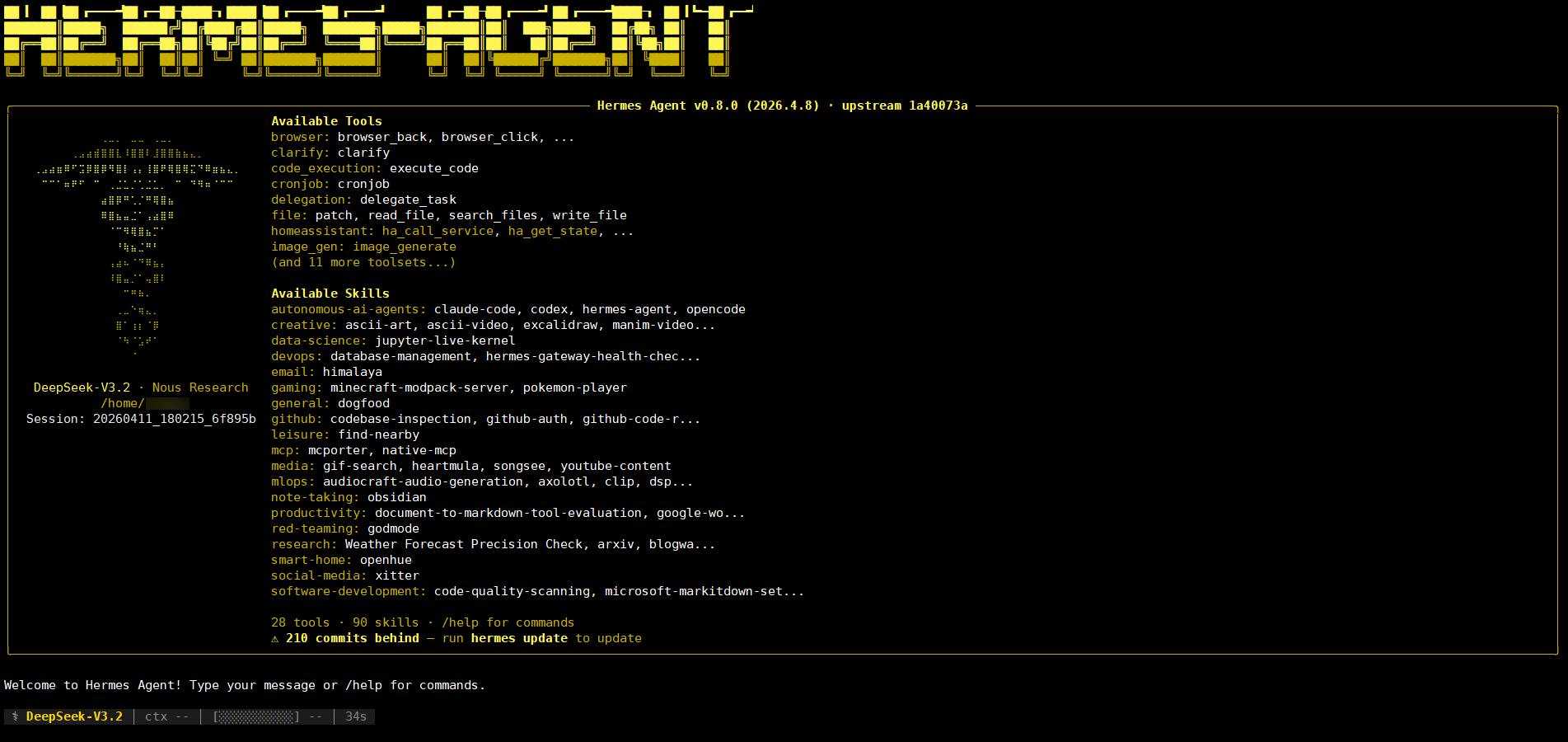Click the "Available Tools" heading
This screenshot has height=742, width=1568.
[327, 121]
